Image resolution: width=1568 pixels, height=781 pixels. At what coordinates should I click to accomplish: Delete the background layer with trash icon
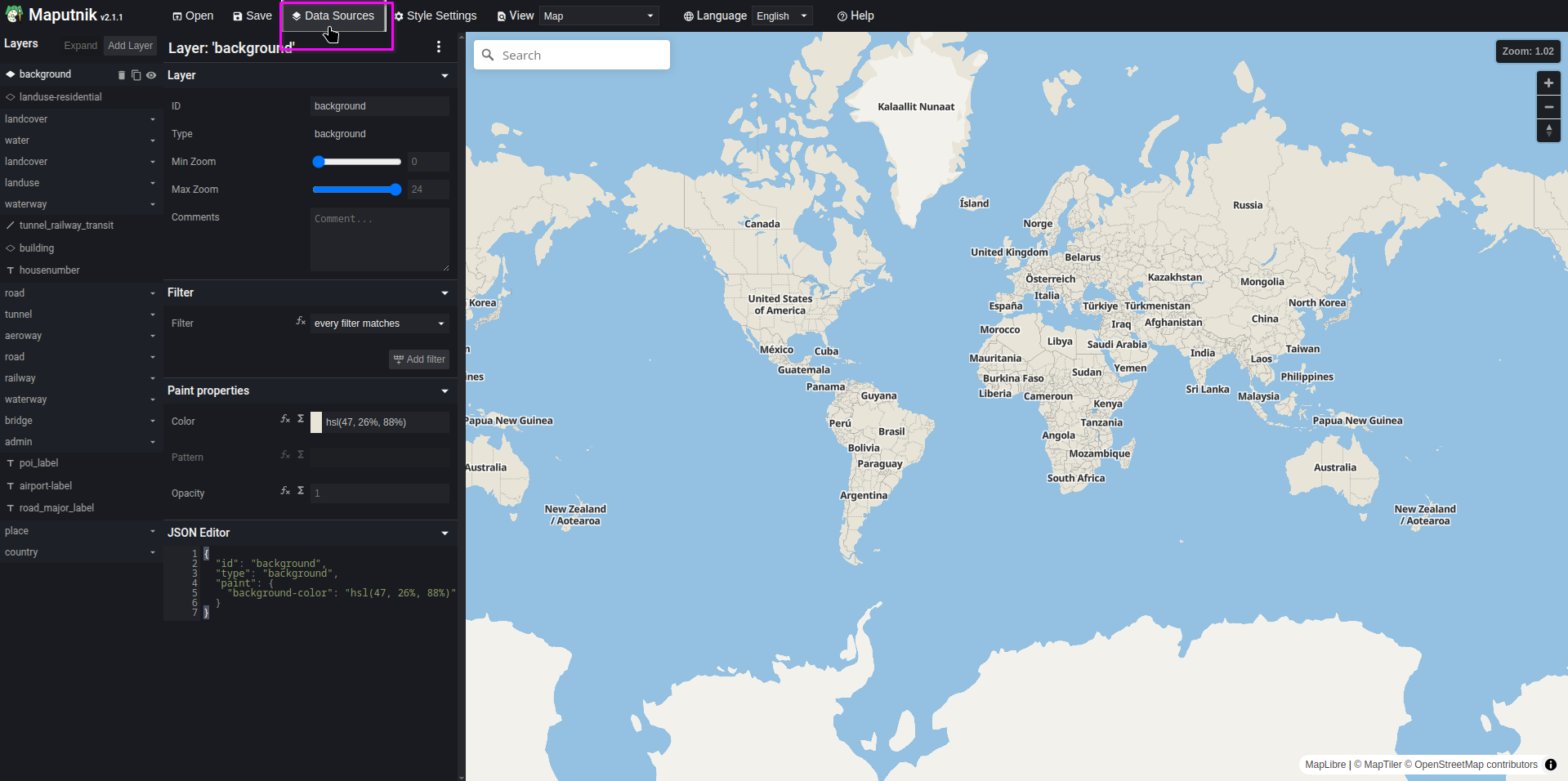(x=122, y=75)
